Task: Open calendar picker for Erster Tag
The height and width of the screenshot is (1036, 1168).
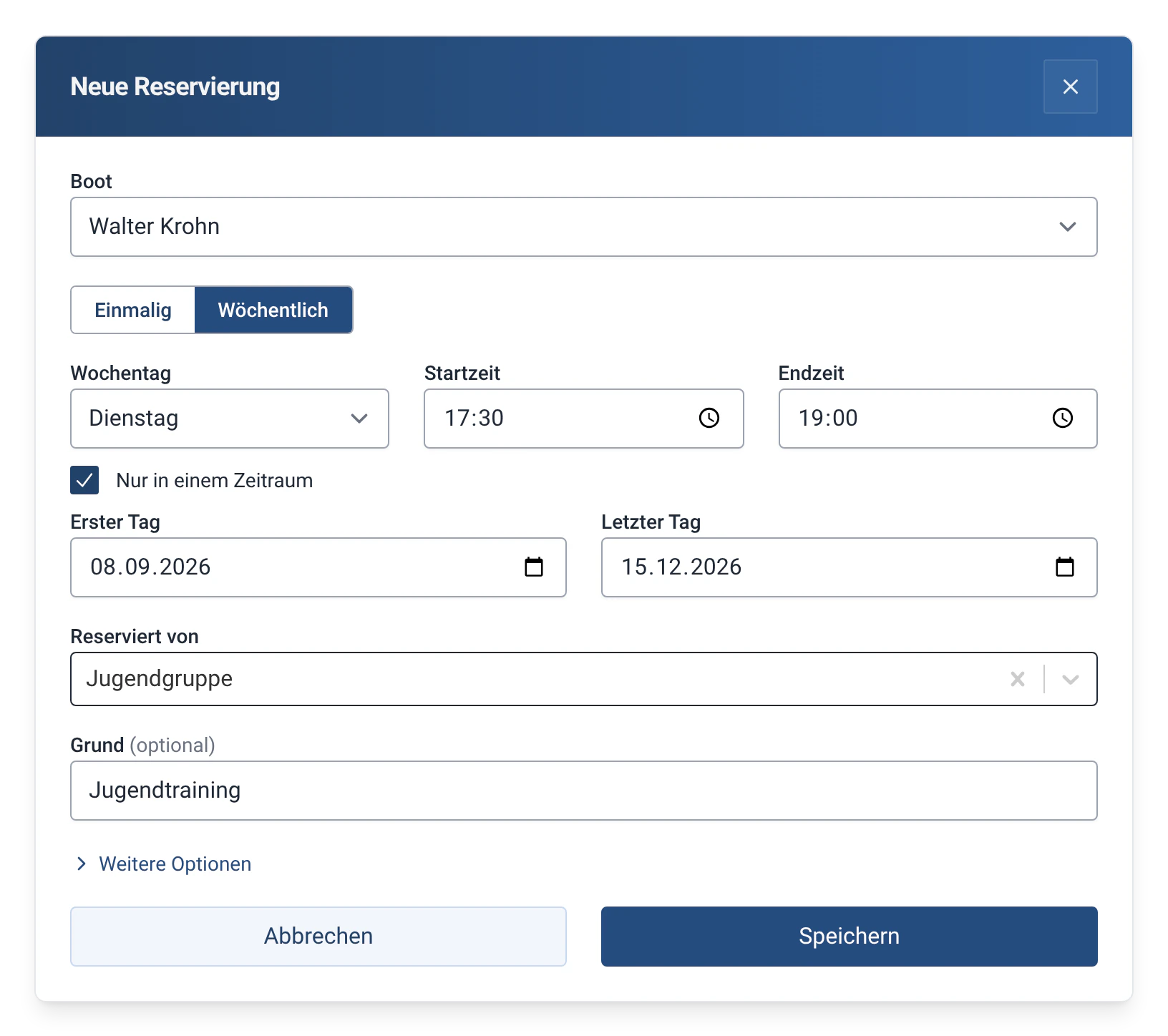Action: click(534, 567)
